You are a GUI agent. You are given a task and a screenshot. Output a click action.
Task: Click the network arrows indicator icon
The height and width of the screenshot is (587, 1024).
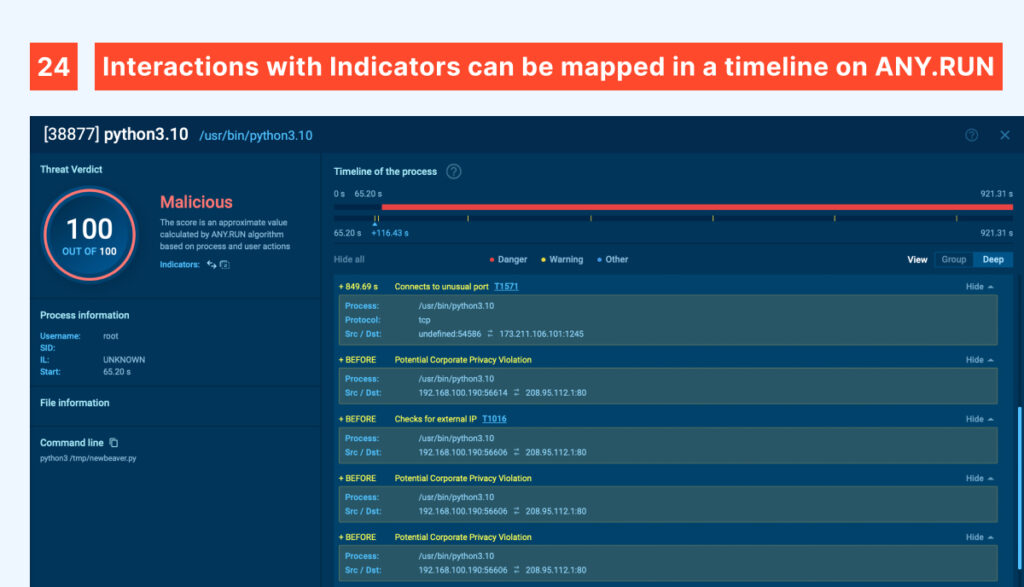(211, 265)
